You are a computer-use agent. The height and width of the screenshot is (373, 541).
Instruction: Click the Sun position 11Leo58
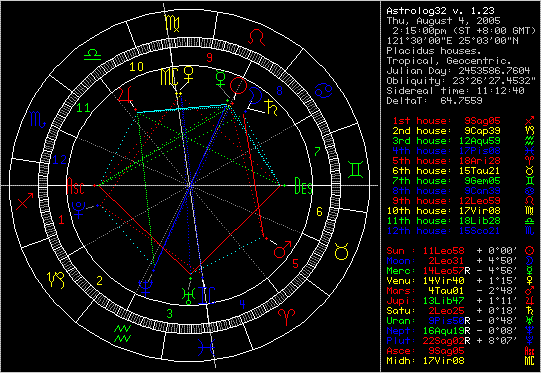tap(443, 251)
